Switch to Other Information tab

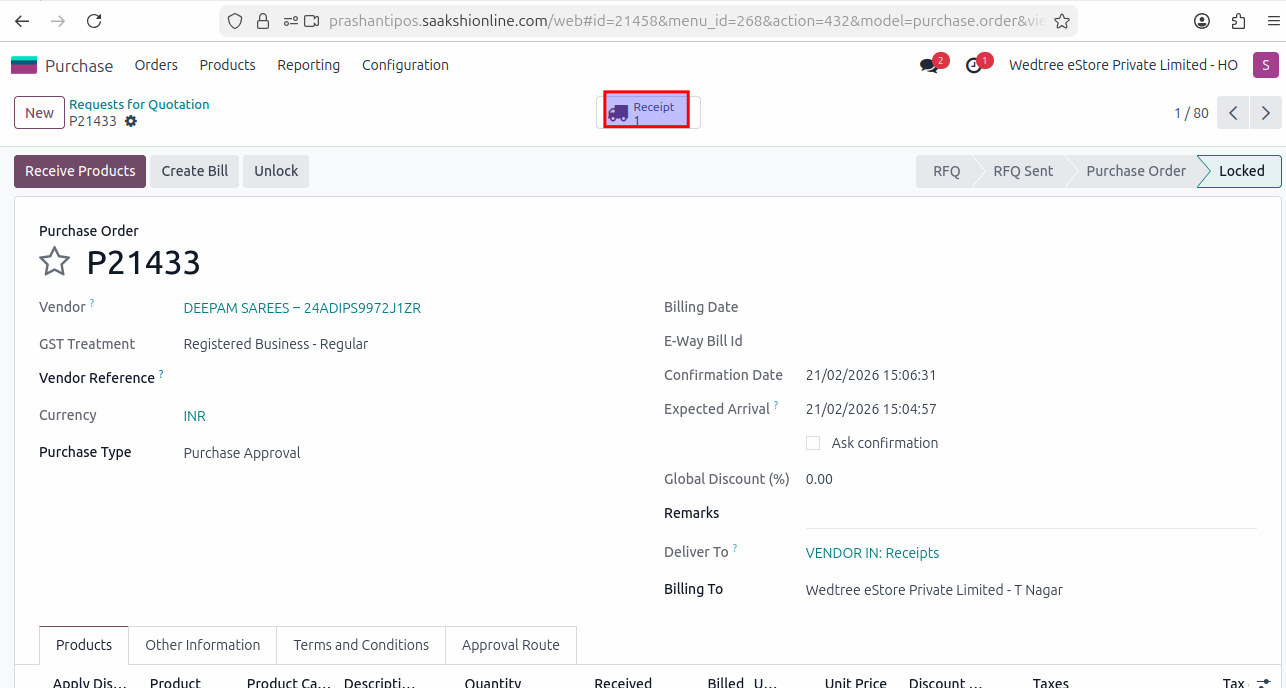click(x=202, y=645)
